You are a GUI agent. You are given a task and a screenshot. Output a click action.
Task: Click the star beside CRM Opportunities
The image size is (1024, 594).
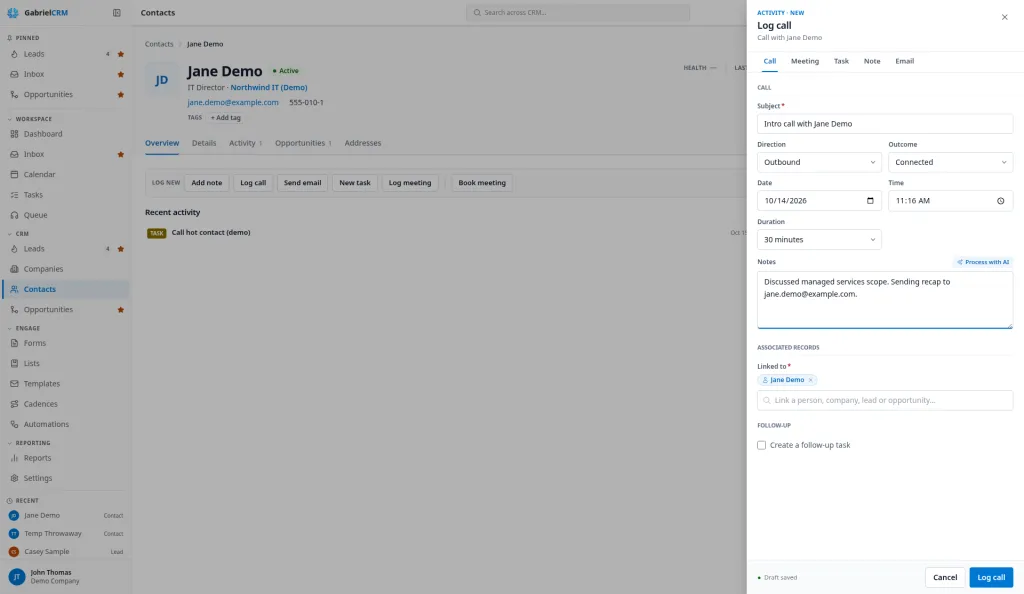[x=120, y=310]
